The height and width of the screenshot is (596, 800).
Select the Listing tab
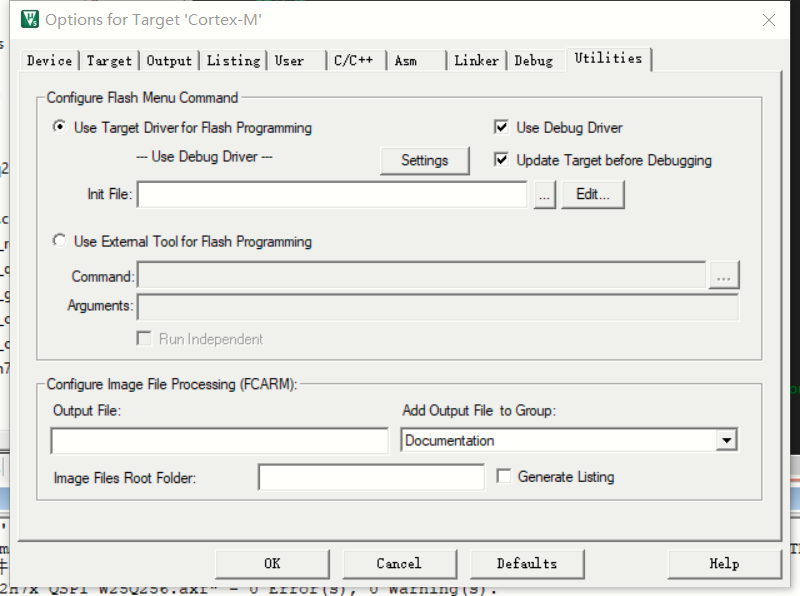[x=234, y=61]
